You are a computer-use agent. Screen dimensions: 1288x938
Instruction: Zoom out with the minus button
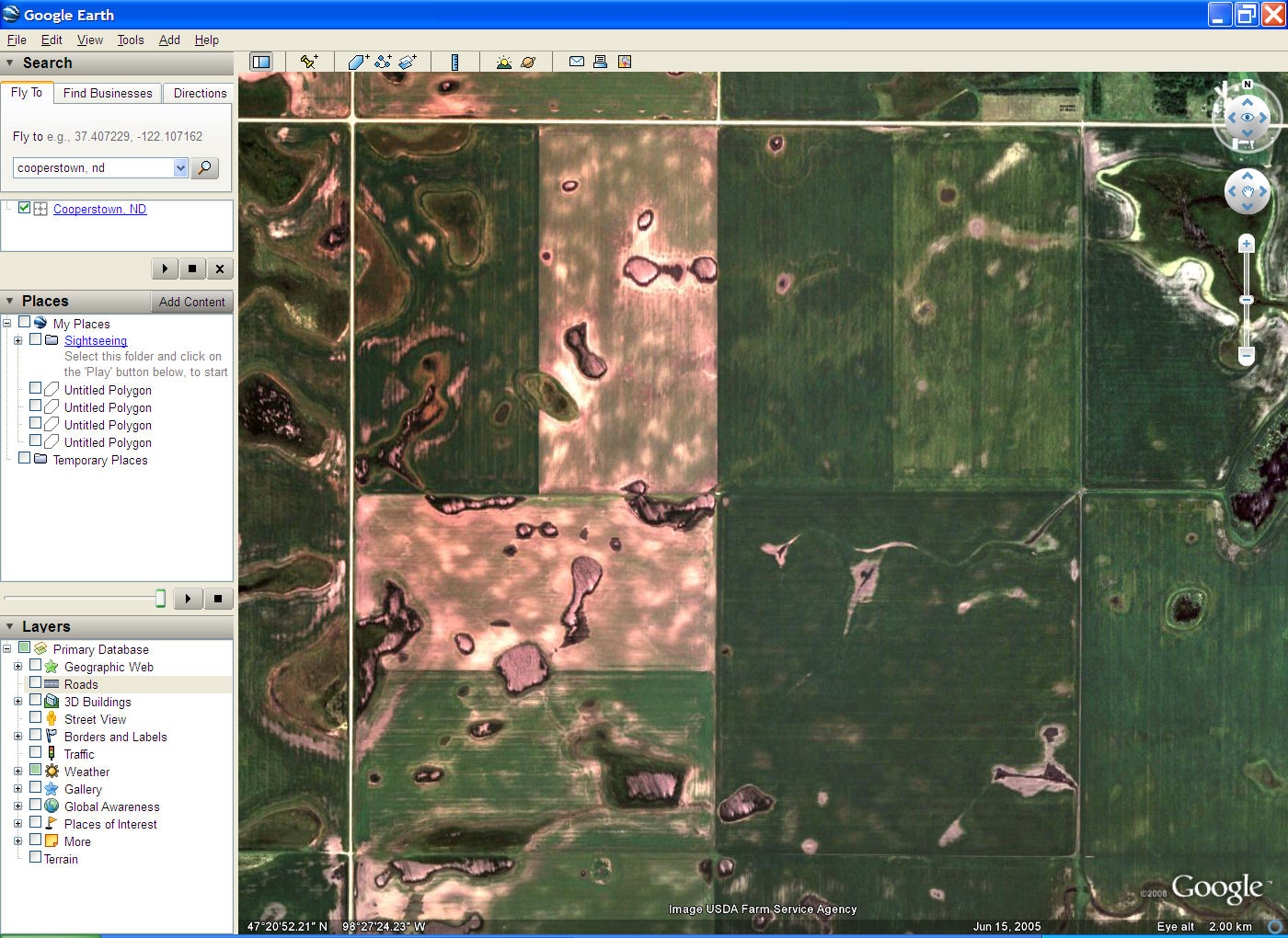pyautogui.click(x=1247, y=355)
